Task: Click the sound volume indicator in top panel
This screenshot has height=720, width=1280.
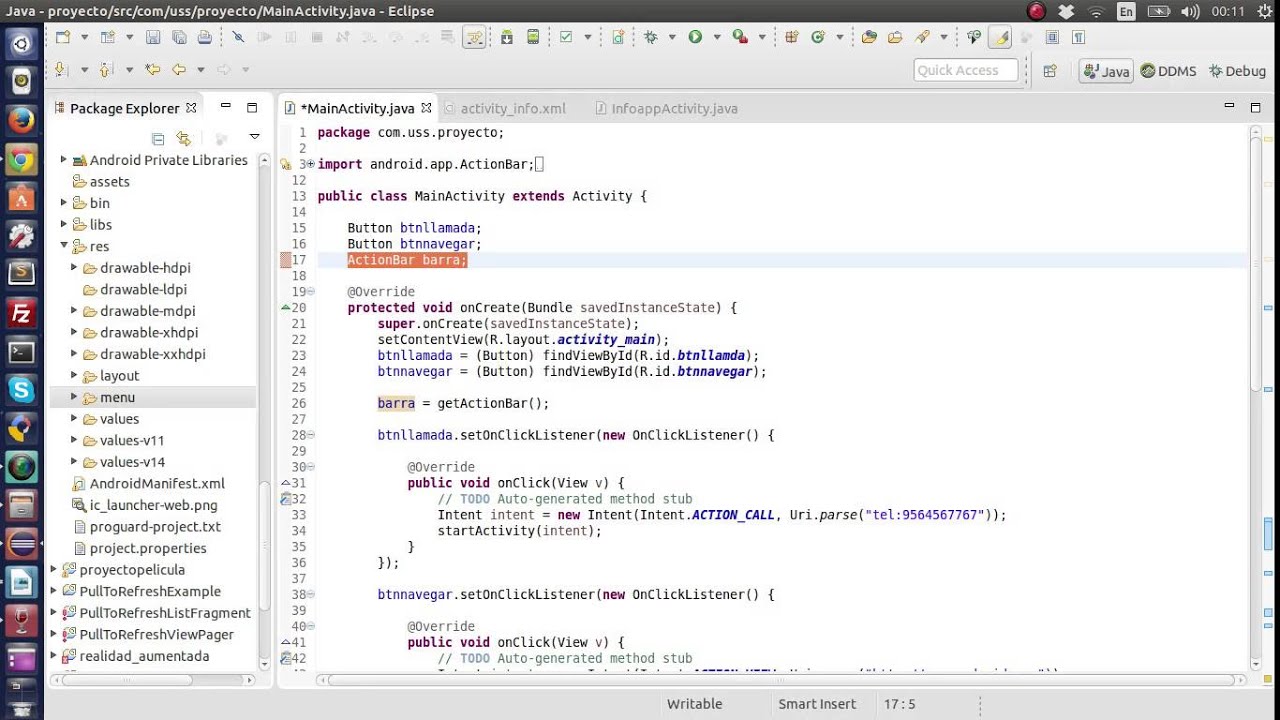Action: 1190,11
